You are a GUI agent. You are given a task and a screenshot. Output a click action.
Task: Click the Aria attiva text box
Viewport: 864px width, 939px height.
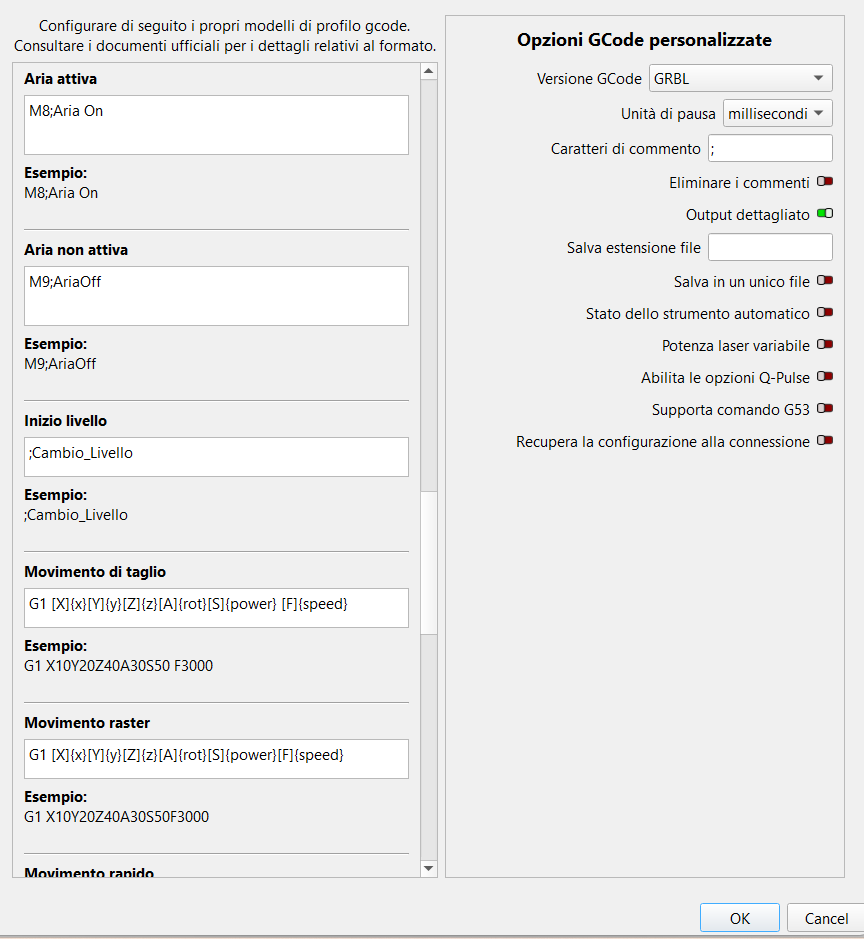click(215, 125)
